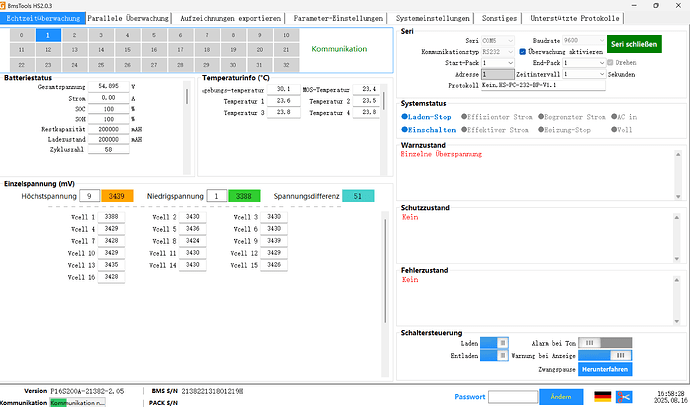Uncheck Überwachung aktivieren checkbox
This screenshot has width=690, height=407.
(x=522, y=51)
